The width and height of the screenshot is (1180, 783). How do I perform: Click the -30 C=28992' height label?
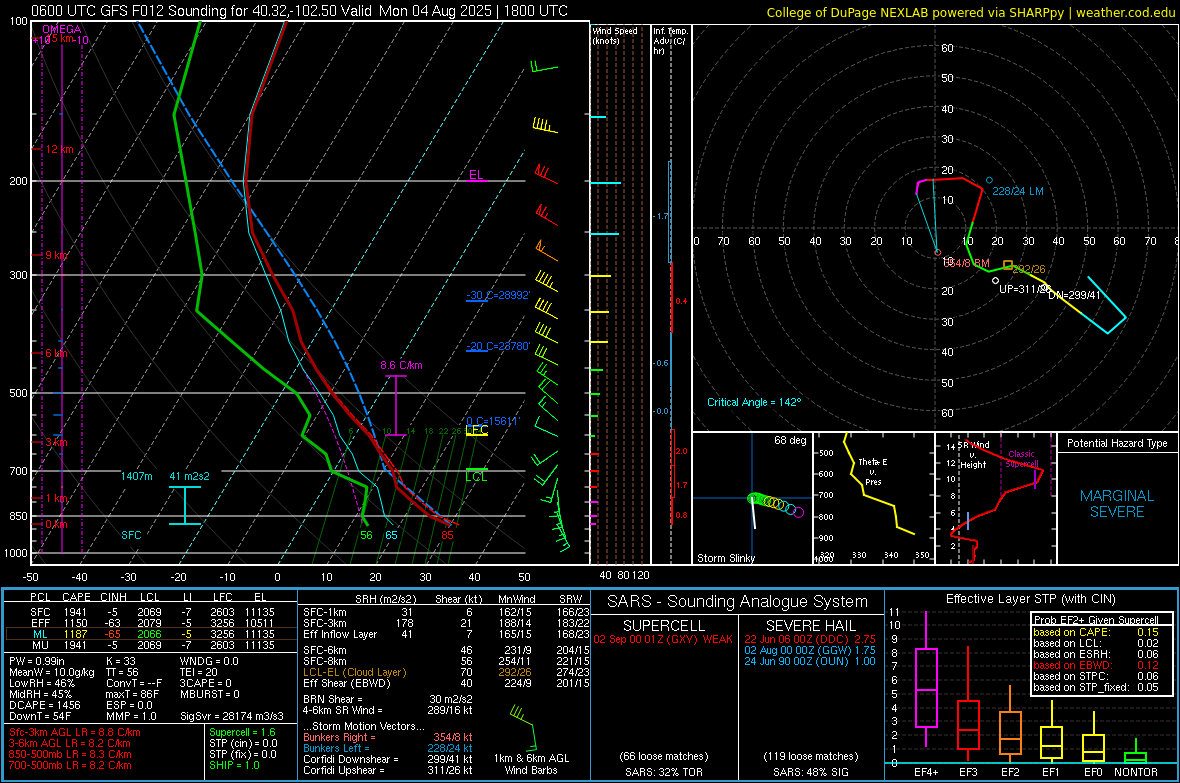(x=498, y=295)
